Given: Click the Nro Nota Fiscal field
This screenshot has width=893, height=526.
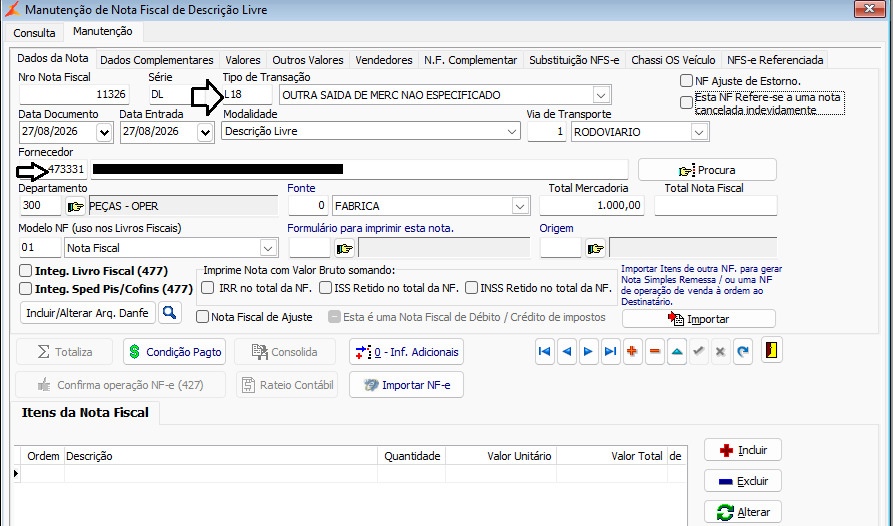Looking at the screenshot, I should 74,94.
